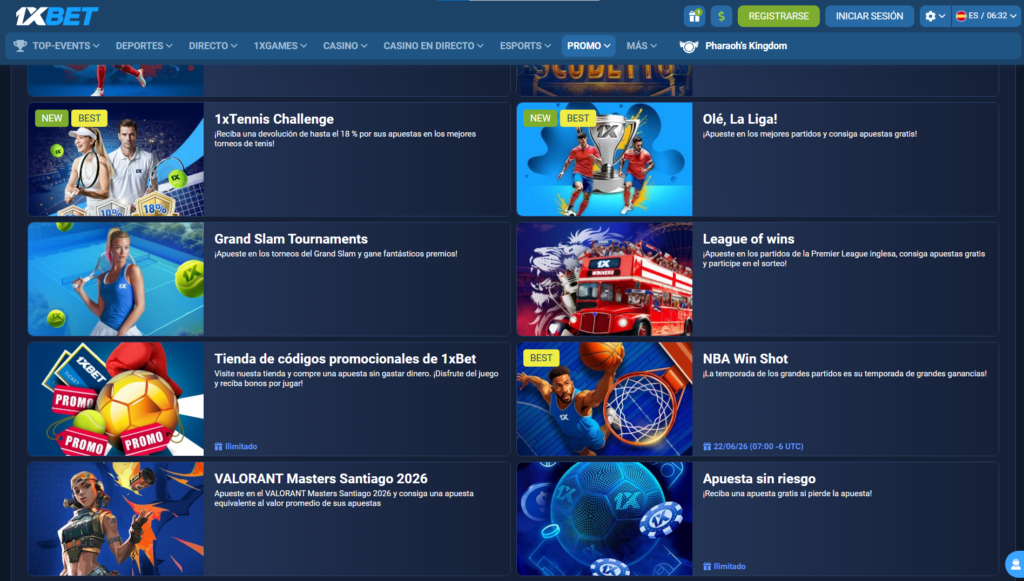Expand the Casino en Directo dropdown
The width and height of the screenshot is (1024, 581).
pos(433,46)
